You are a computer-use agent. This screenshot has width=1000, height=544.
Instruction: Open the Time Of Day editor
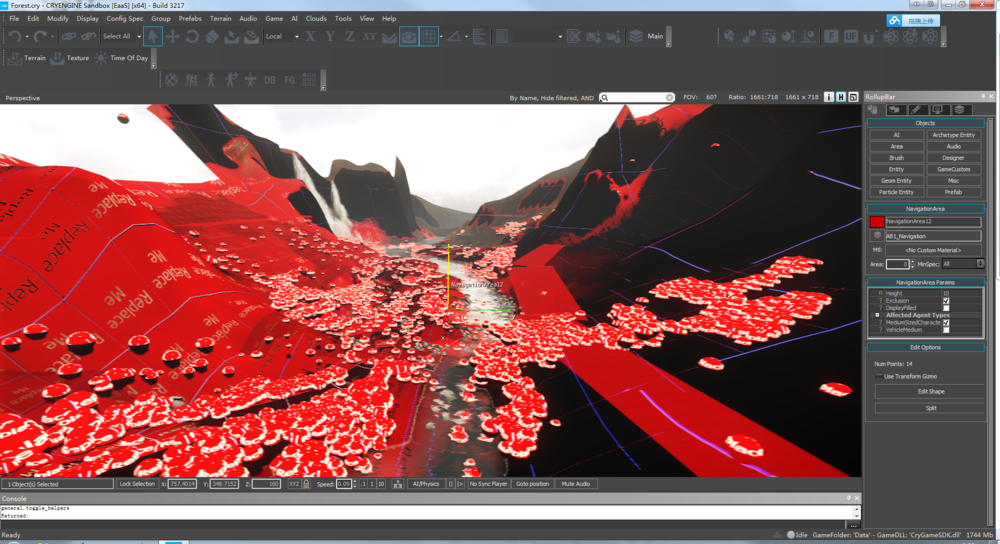click(x=121, y=58)
